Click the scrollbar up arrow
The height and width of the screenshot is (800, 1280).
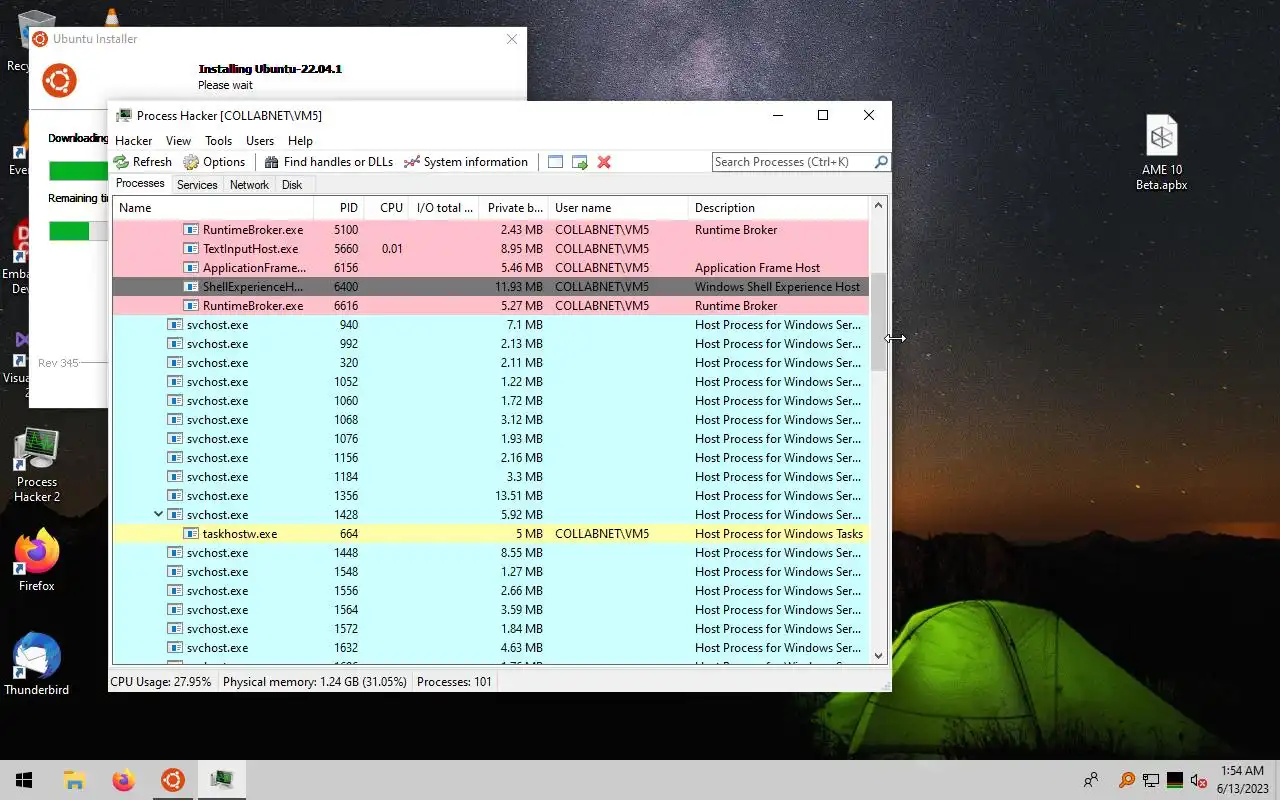click(x=879, y=206)
